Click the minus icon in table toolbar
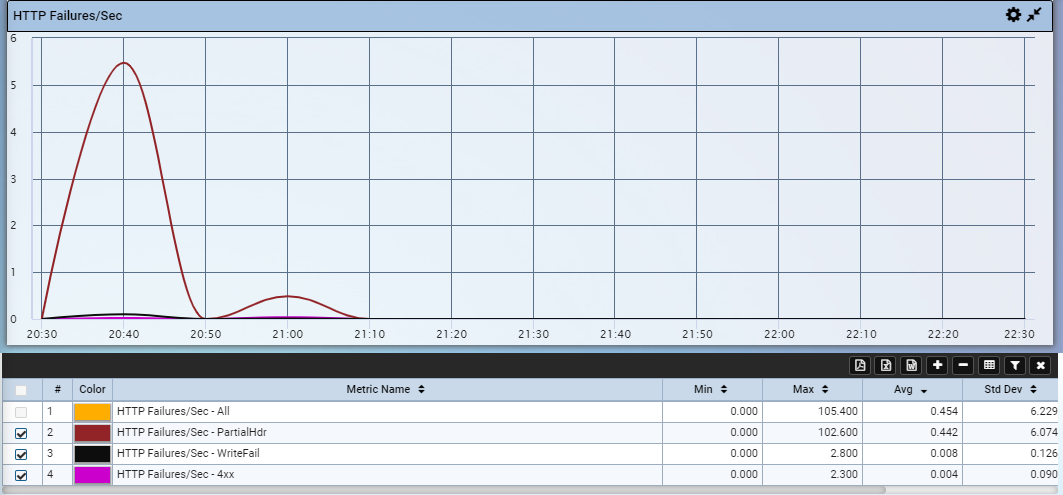This screenshot has height=495, width=1063. [963, 365]
